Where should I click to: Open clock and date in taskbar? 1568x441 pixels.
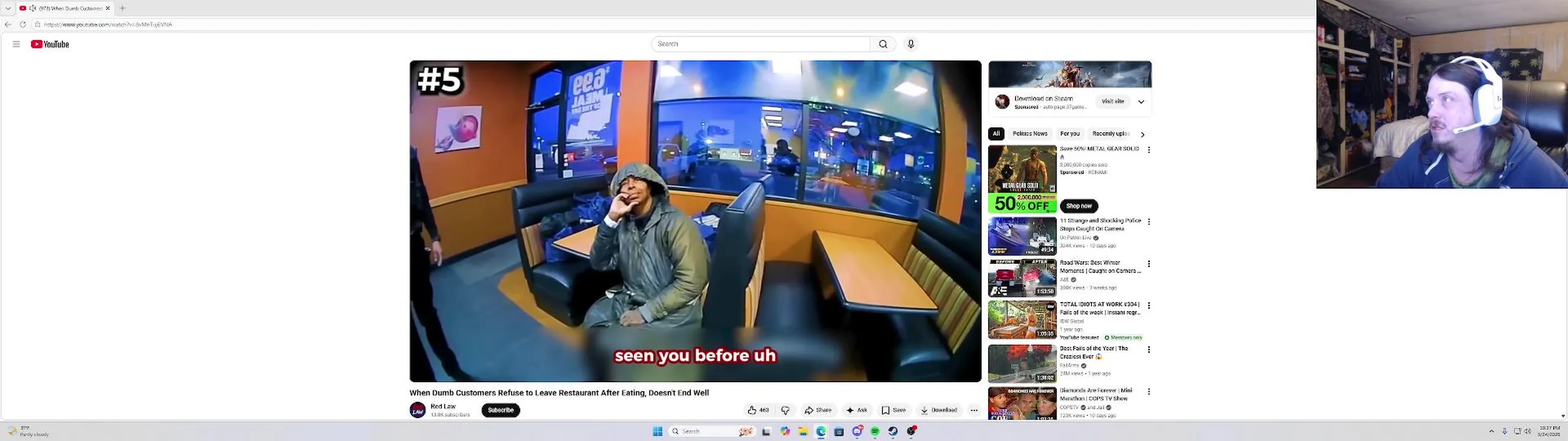(1549, 431)
